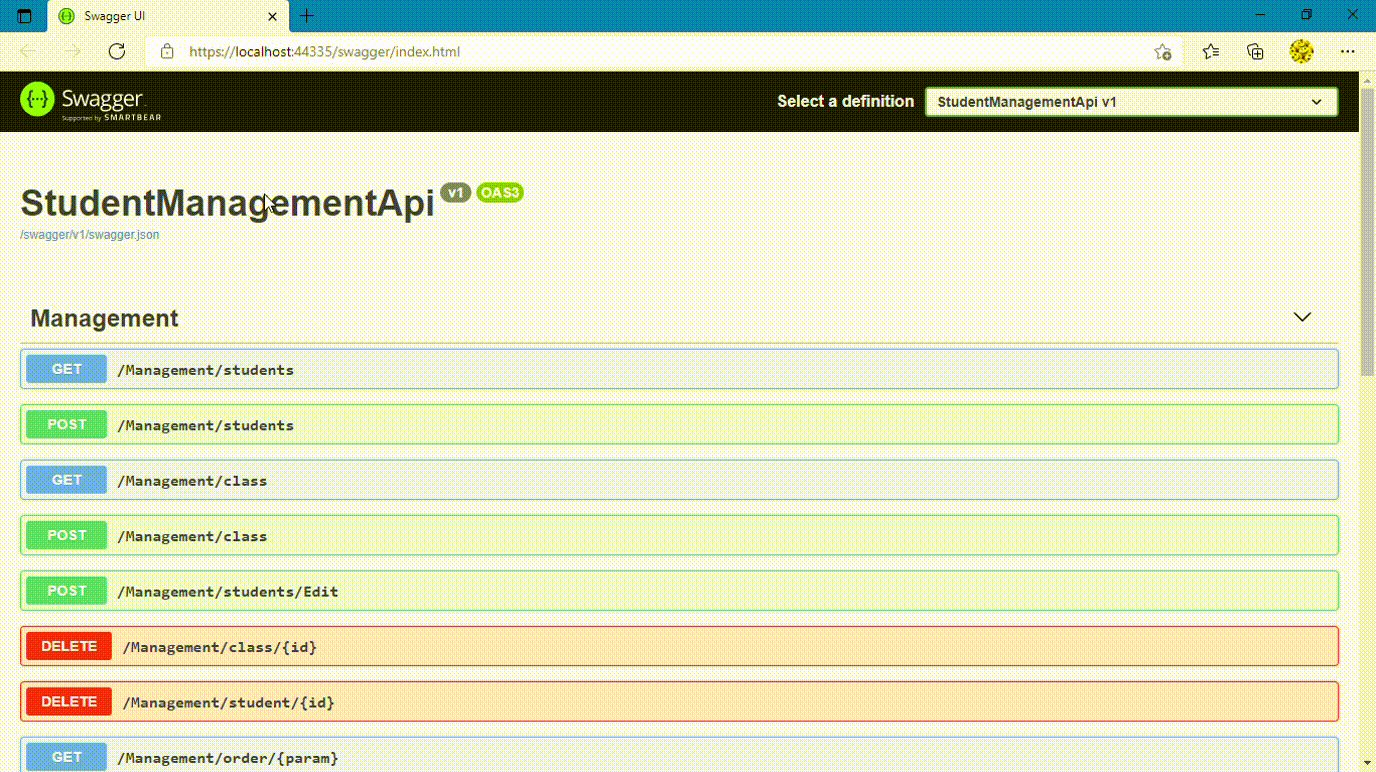The image size is (1376, 772).
Task: Click the Select a definition label
Action: [845, 101]
